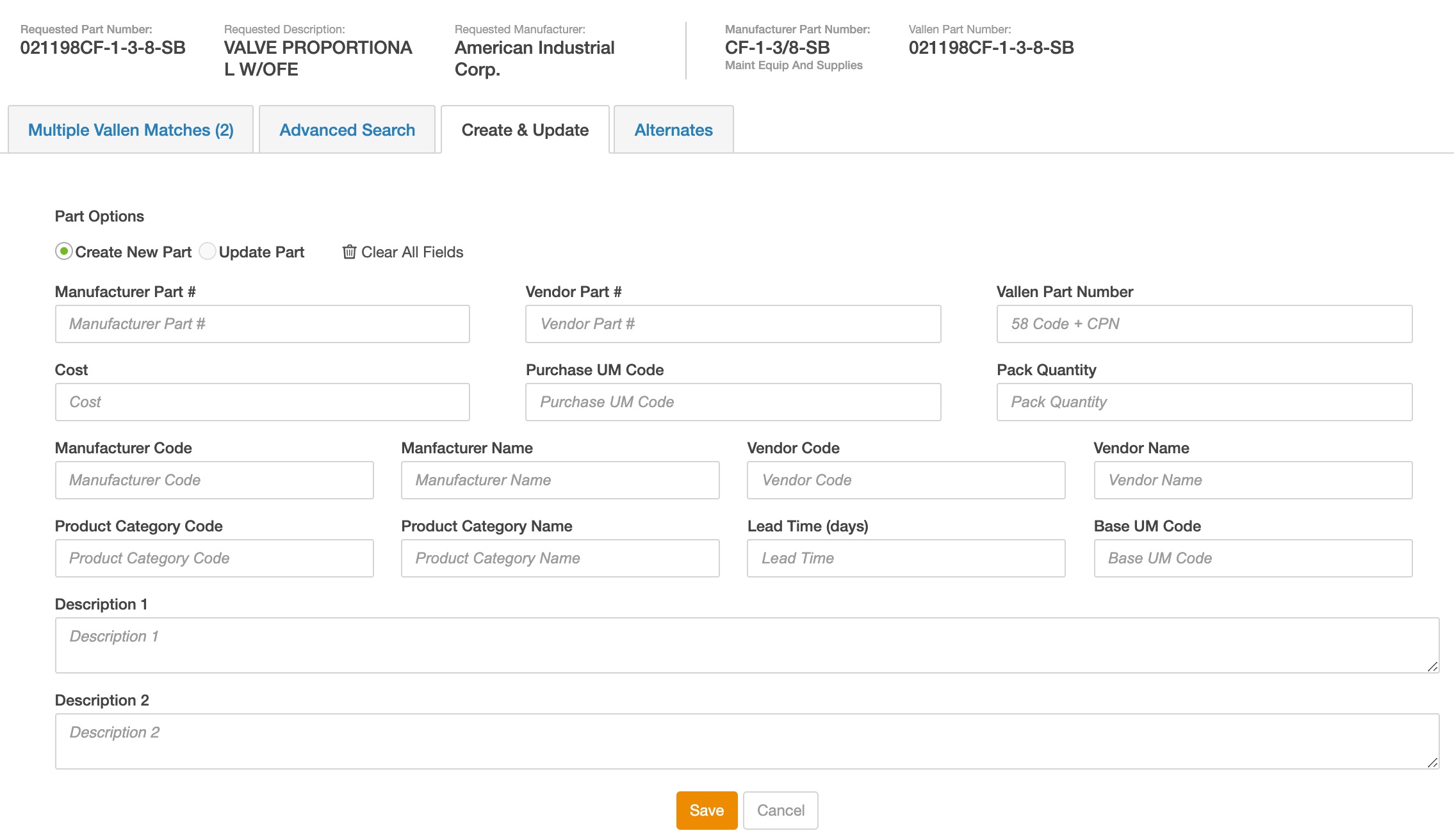
Task: Focus the Vendor Name field
Action: click(1253, 480)
